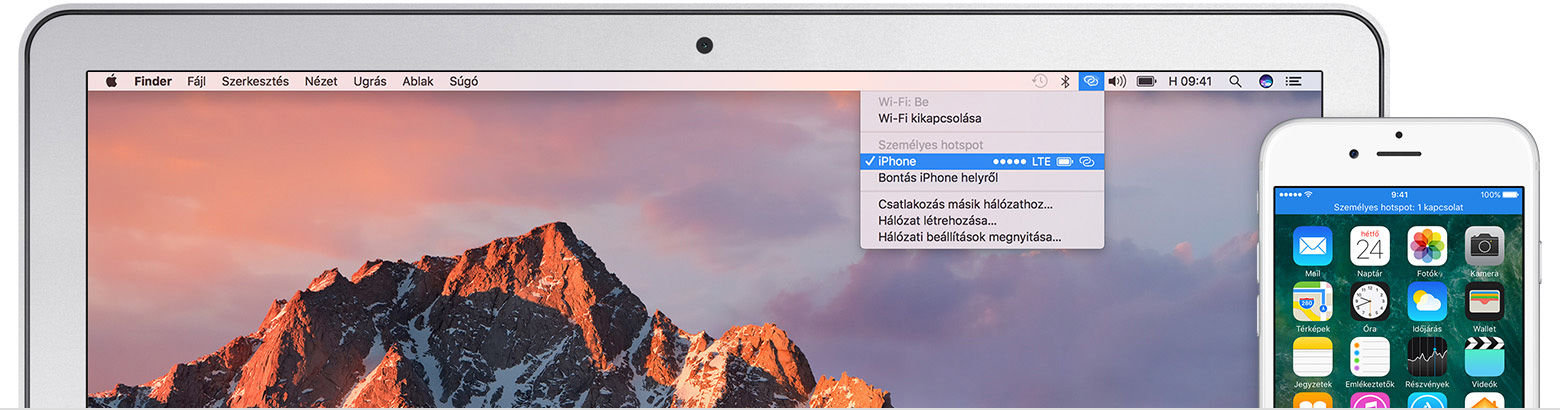Click the Wi-Fi: Be status text
Screen dimensions: 1560x410
tap(903, 102)
